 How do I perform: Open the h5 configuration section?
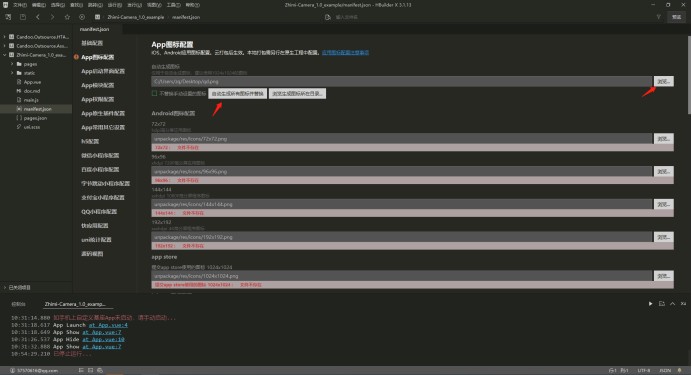90,142
